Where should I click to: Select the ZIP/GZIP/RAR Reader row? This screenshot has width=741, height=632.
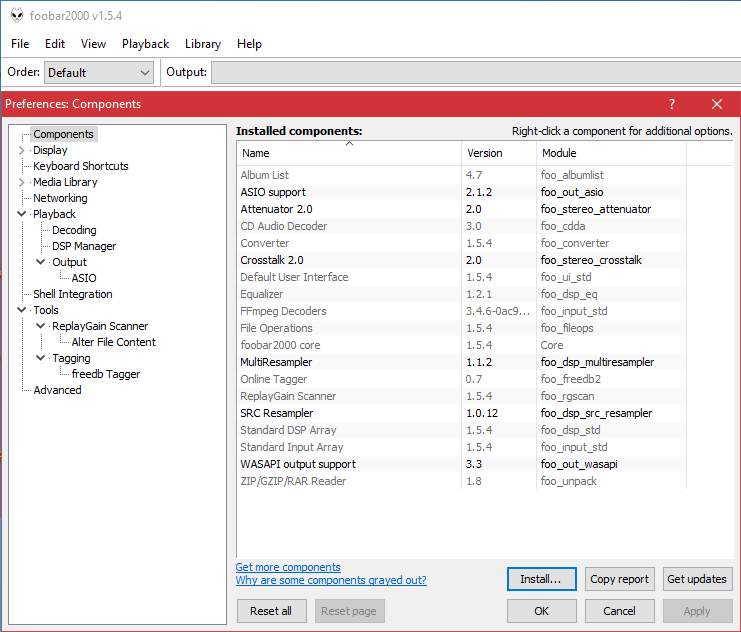coord(462,481)
